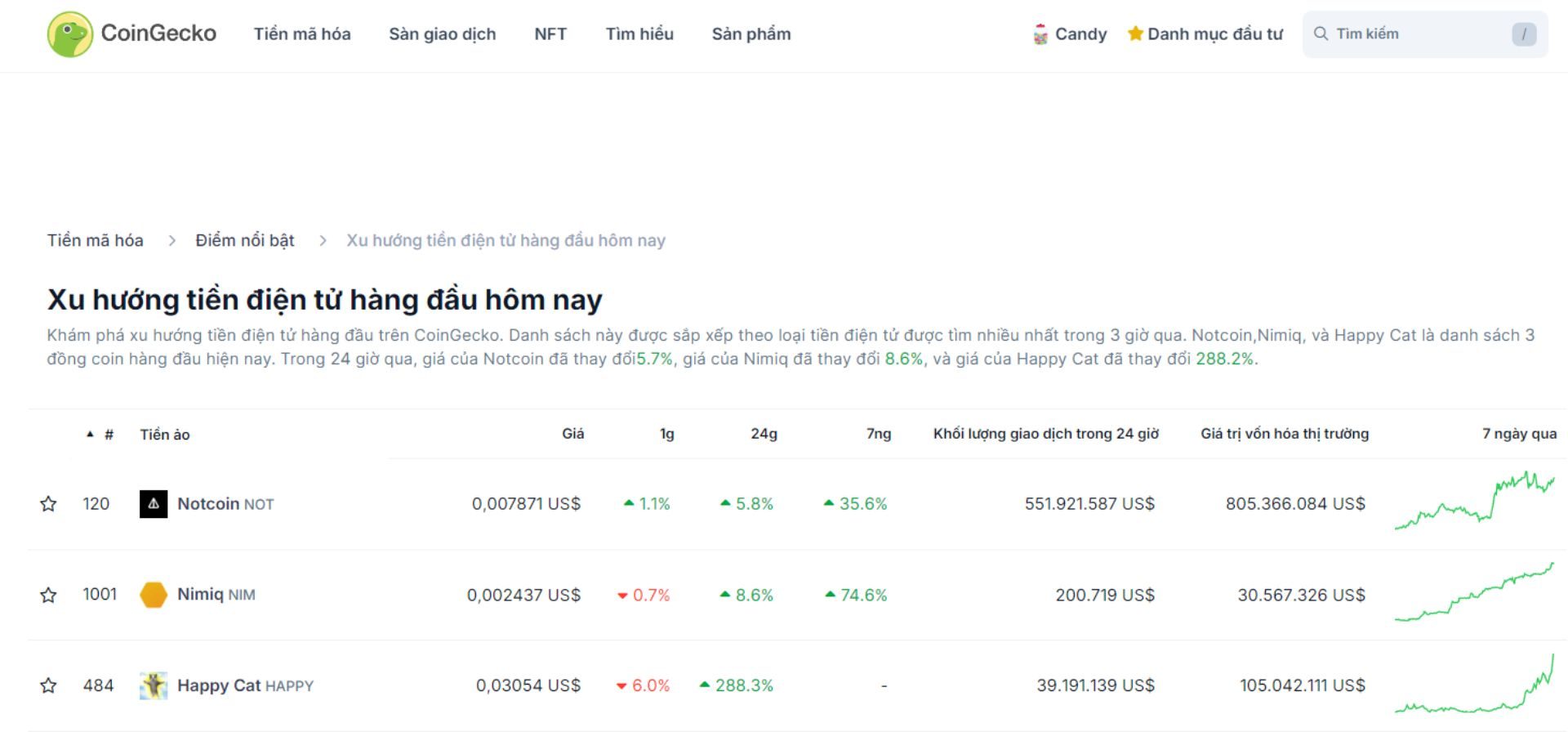The image size is (1568, 732).
Task: Open the Sản phẩm menu
Action: [751, 34]
